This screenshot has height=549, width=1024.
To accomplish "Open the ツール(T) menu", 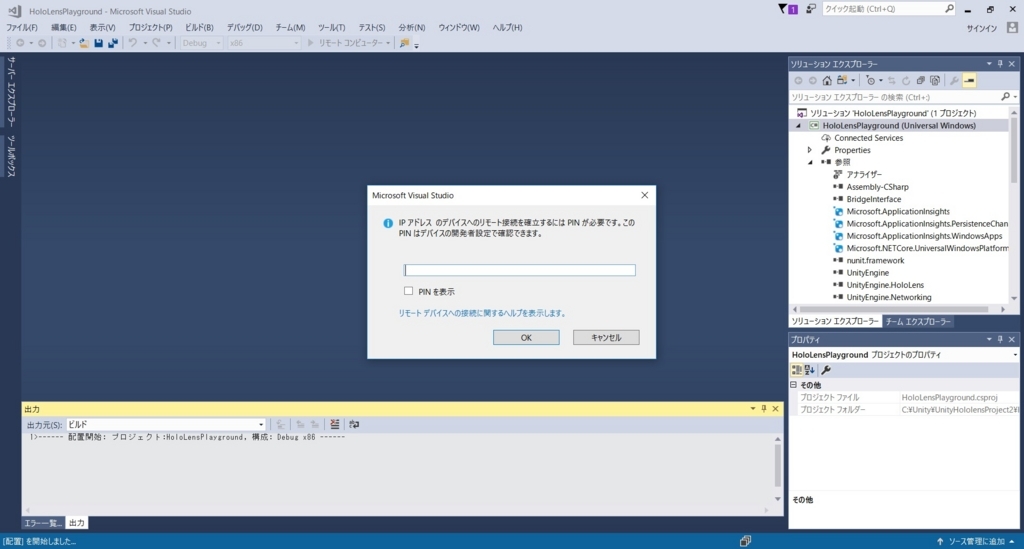I will tap(332, 27).
